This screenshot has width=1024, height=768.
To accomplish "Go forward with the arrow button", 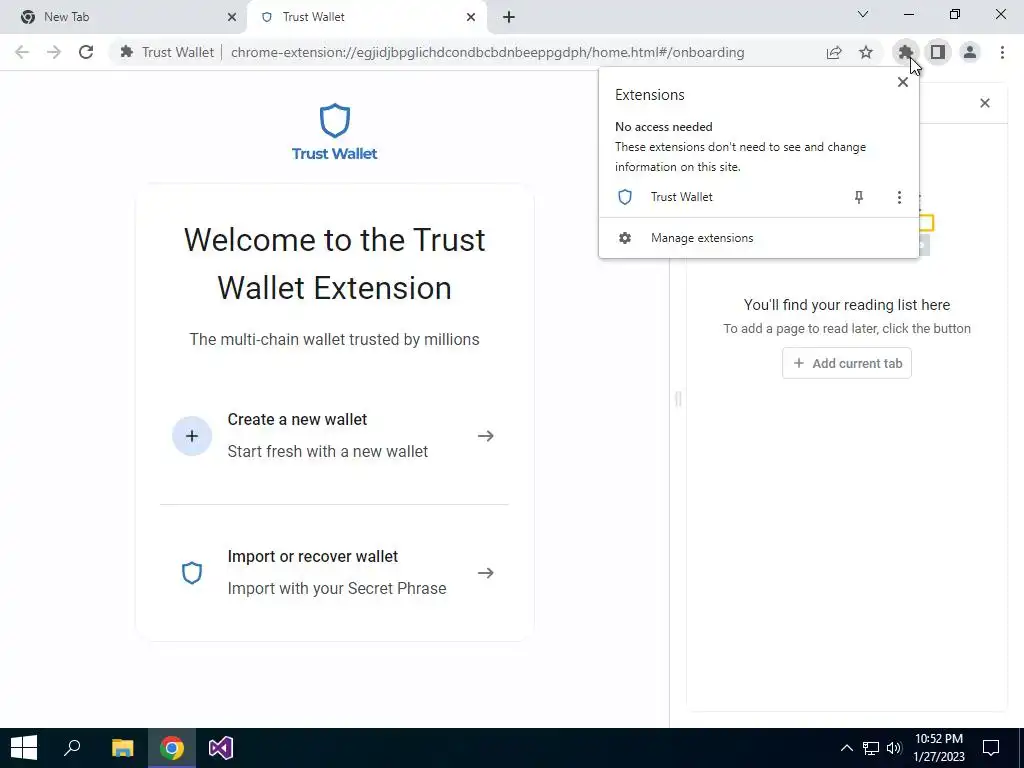I will 54,52.
